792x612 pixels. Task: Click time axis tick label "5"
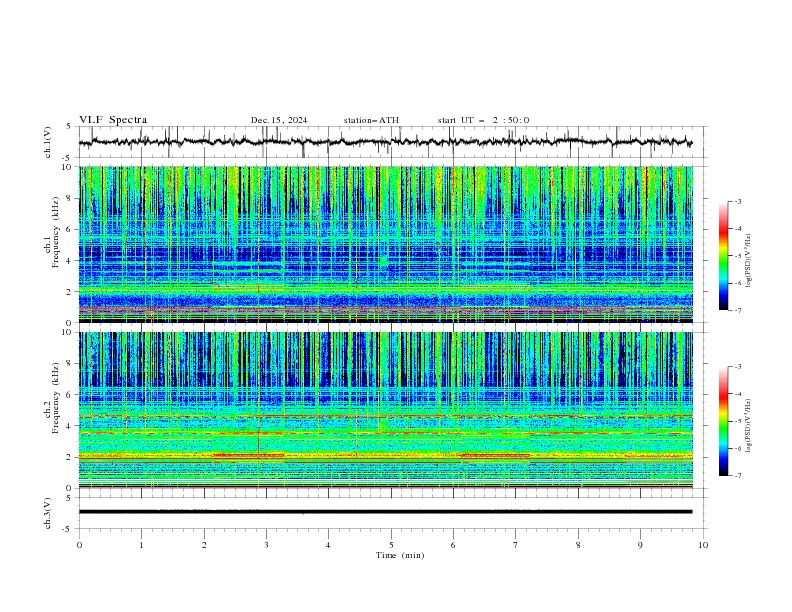(x=391, y=545)
